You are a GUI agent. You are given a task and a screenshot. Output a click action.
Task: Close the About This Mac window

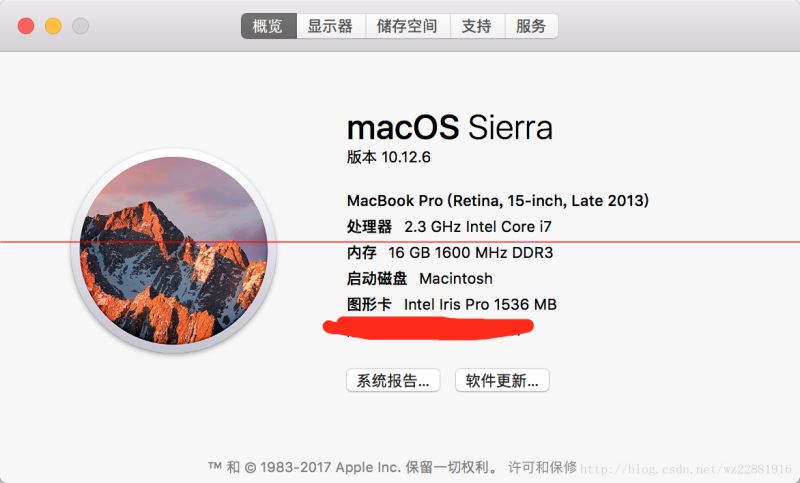click(x=26, y=26)
